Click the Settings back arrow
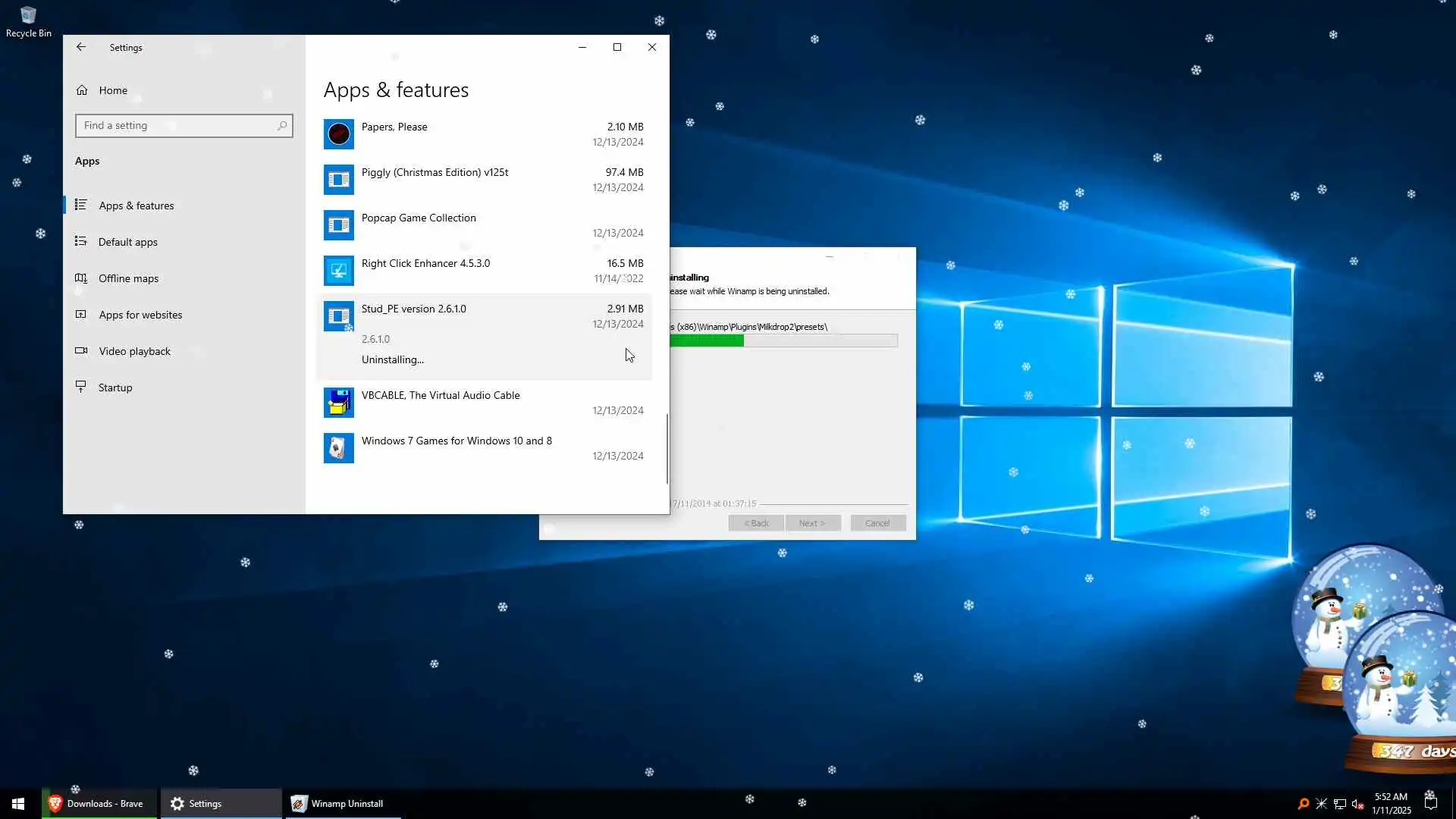The width and height of the screenshot is (1456, 819). pos(81,47)
